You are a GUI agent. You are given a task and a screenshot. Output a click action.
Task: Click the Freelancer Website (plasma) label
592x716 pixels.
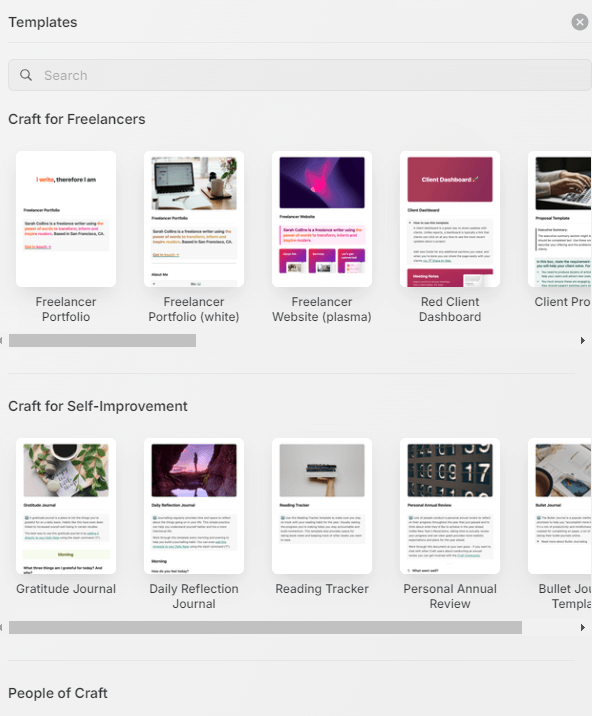tap(322, 309)
